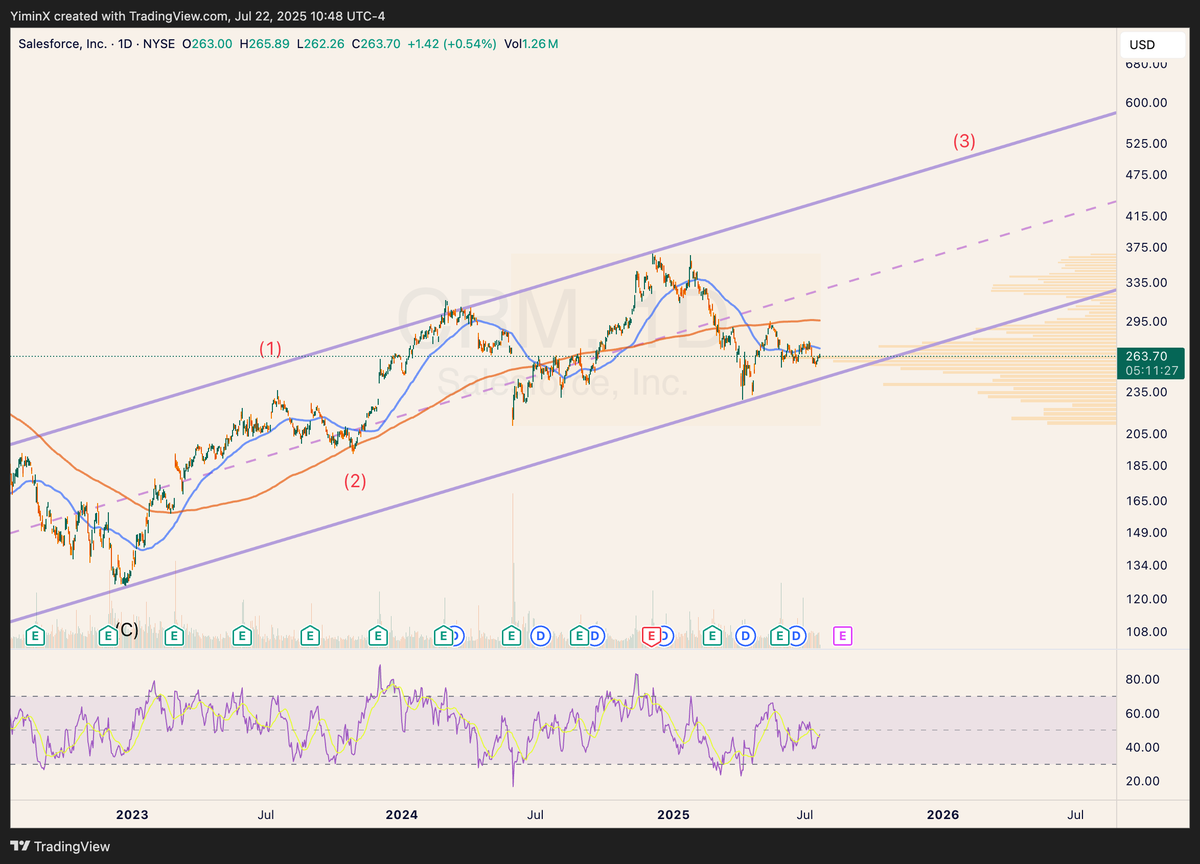Click the 108.00 price axis label
This screenshot has height=864, width=1200.
click(1145, 631)
